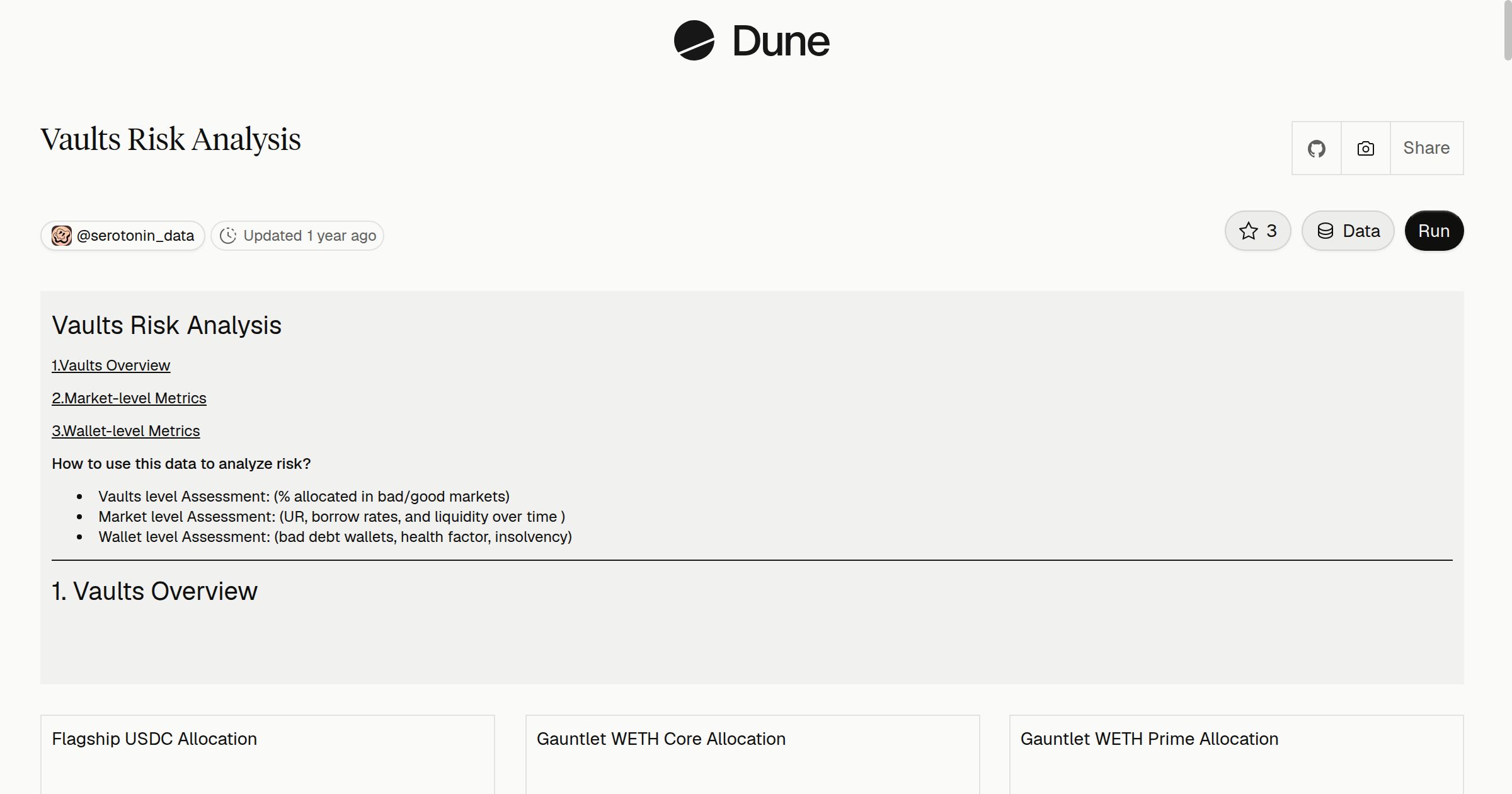The image size is (1512, 794).
Task: Click the 'Market level Assessment' bullet
Action: pos(331,517)
